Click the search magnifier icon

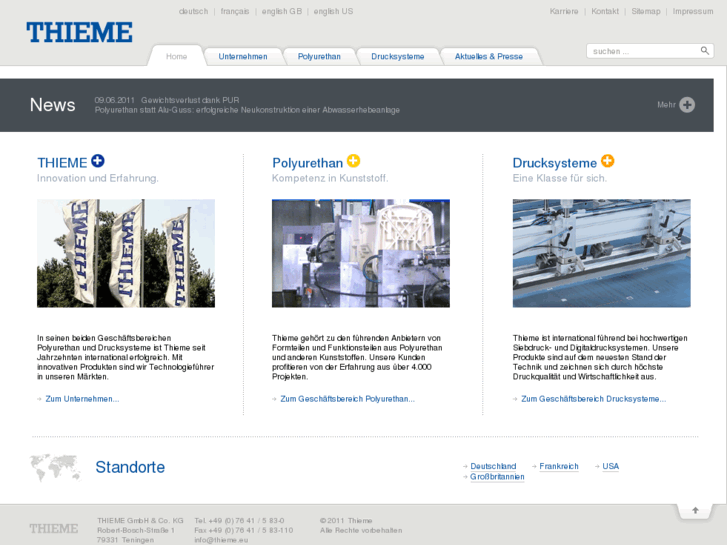(704, 51)
